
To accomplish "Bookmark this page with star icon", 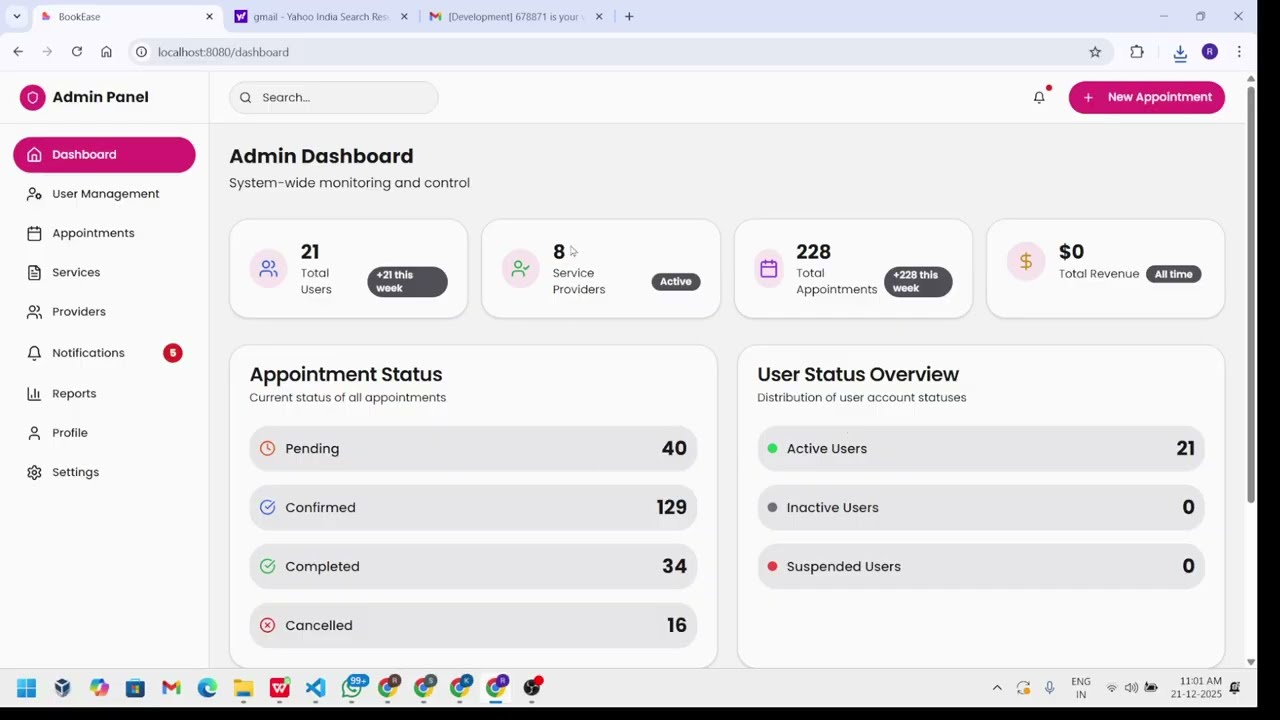I will click(1095, 52).
